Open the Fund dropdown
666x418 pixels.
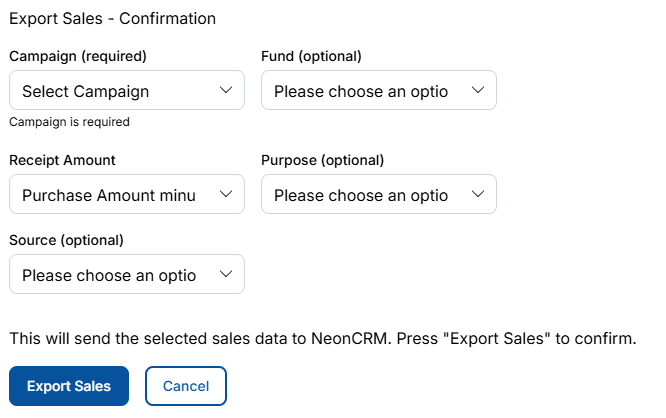[x=378, y=90]
